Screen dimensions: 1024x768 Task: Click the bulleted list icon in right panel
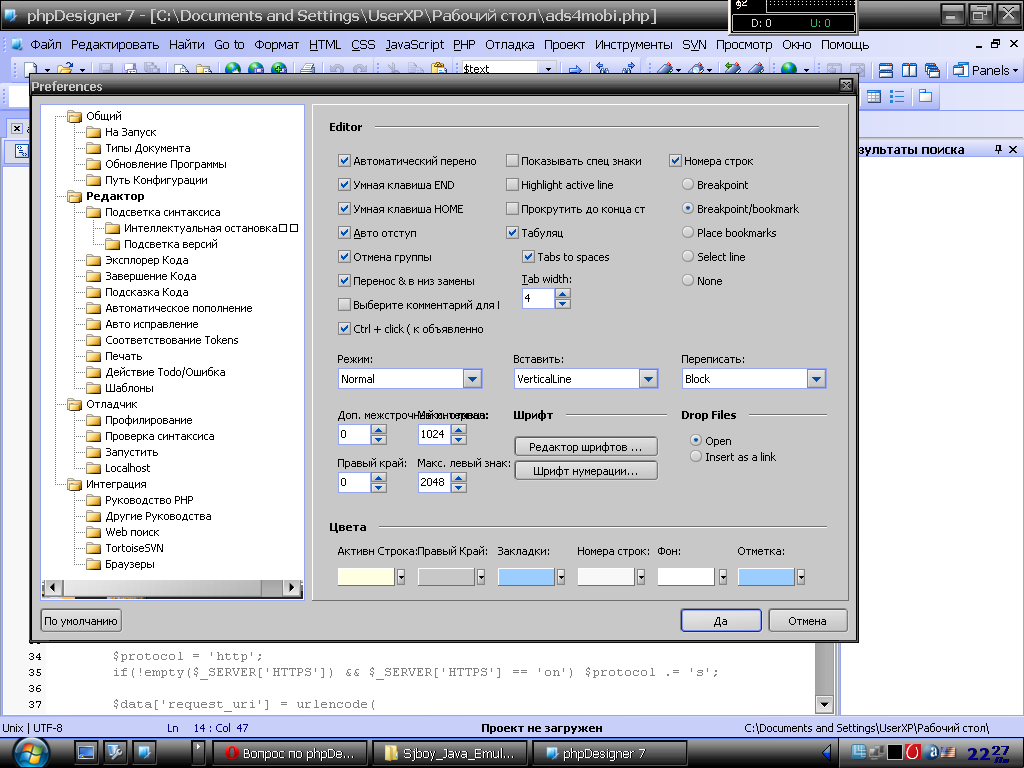click(x=897, y=97)
